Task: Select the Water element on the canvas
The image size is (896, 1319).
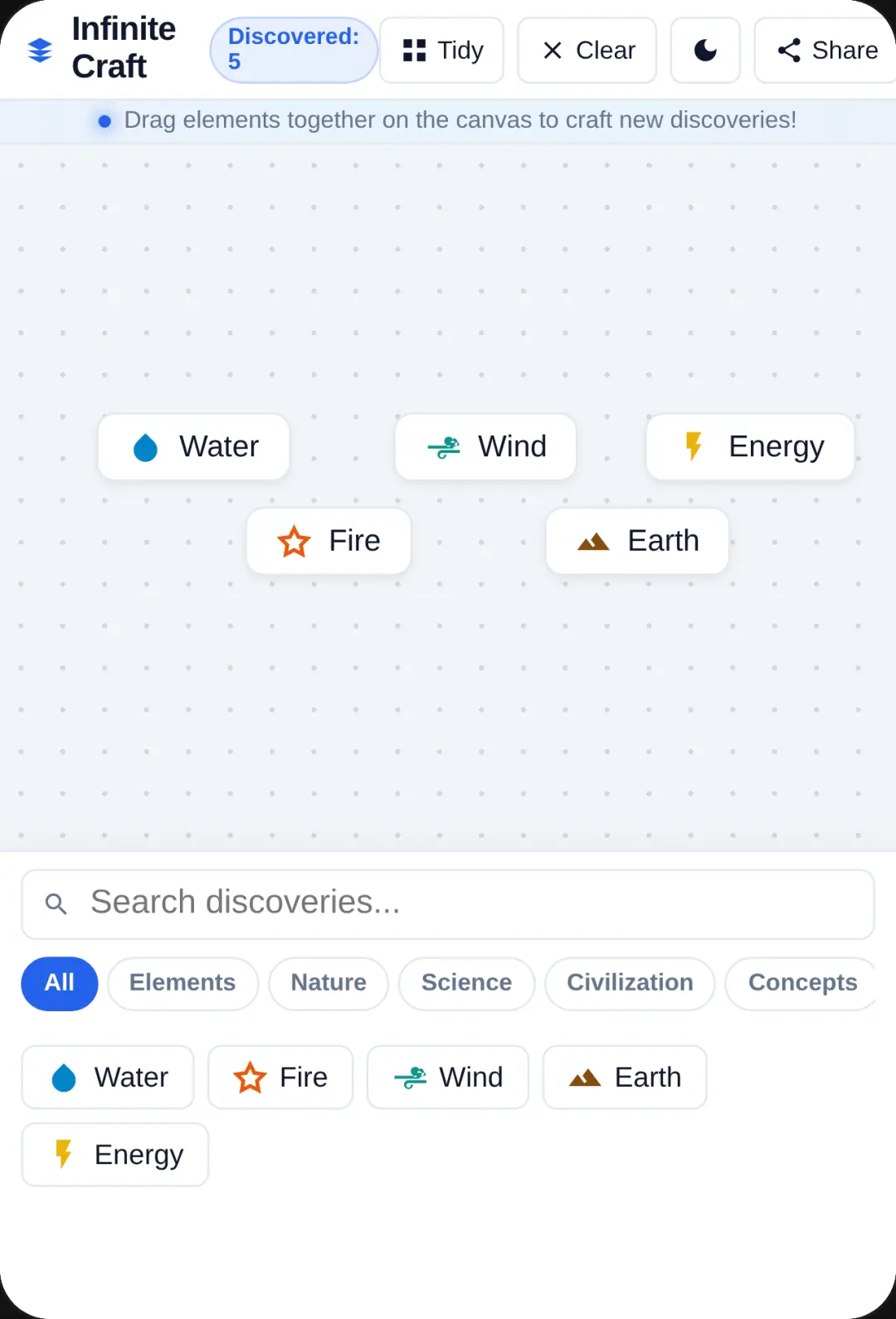Action: coord(193,446)
